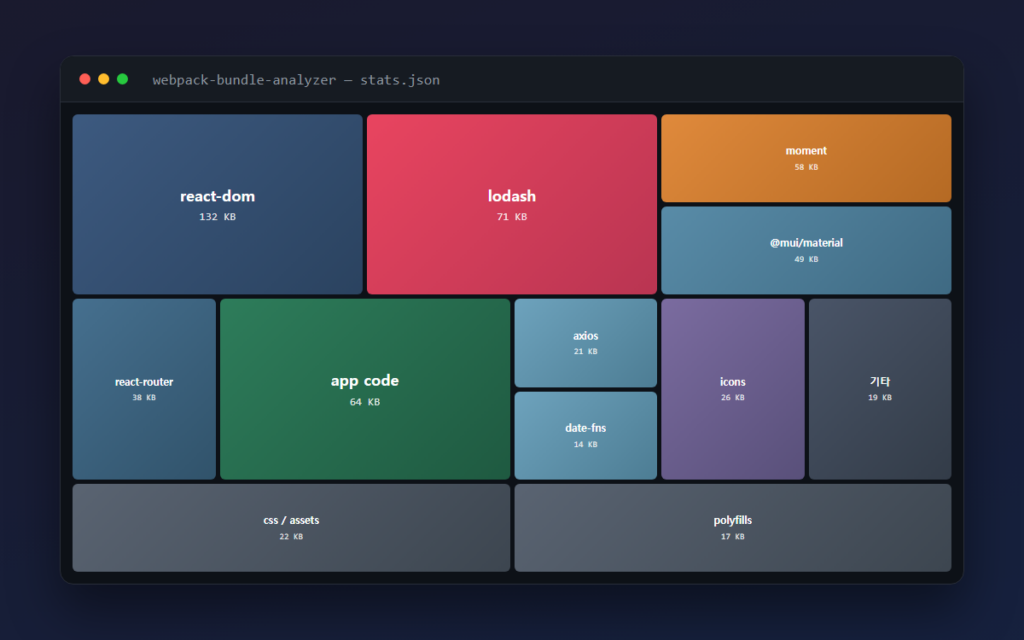
Task: Click the 71 KB size label
Action: 512,217
